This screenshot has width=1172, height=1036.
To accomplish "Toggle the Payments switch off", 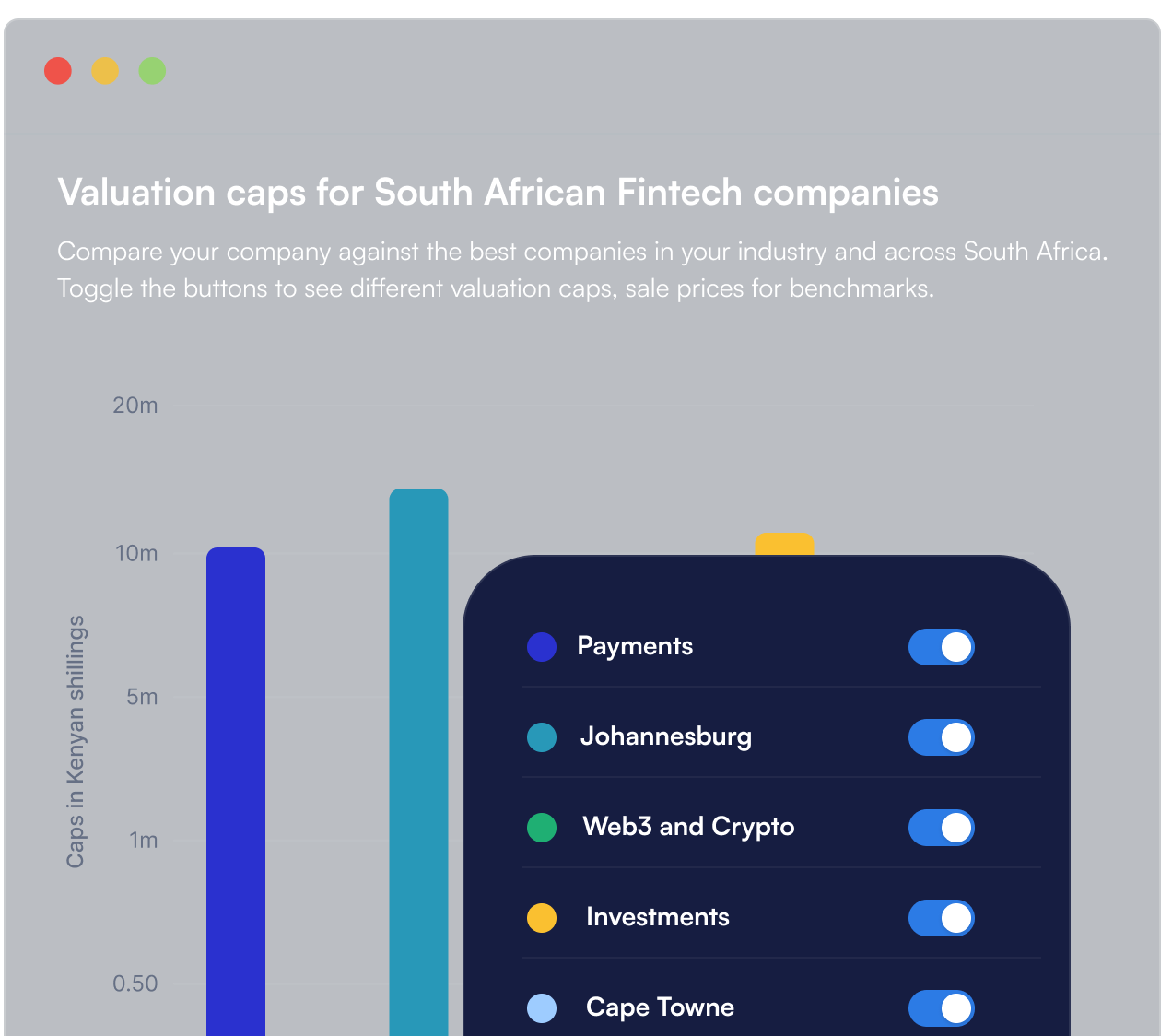I will tap(941, 647).
